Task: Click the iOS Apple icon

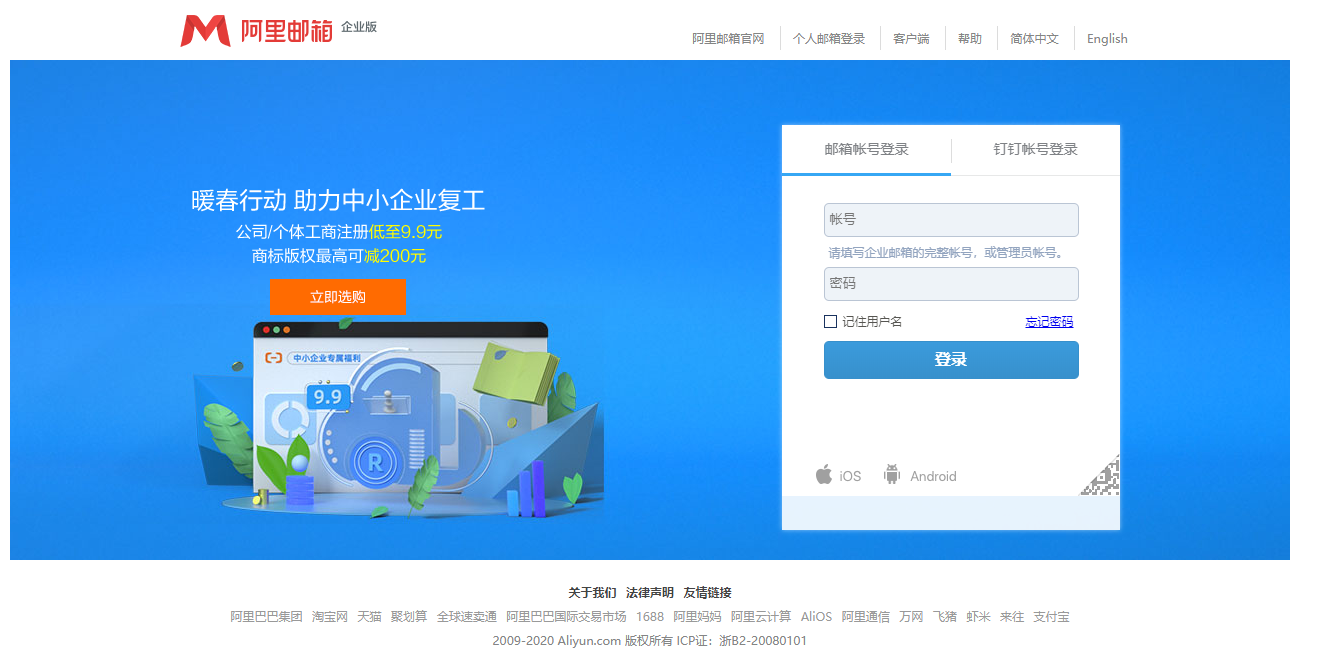Action: (824, 475)
